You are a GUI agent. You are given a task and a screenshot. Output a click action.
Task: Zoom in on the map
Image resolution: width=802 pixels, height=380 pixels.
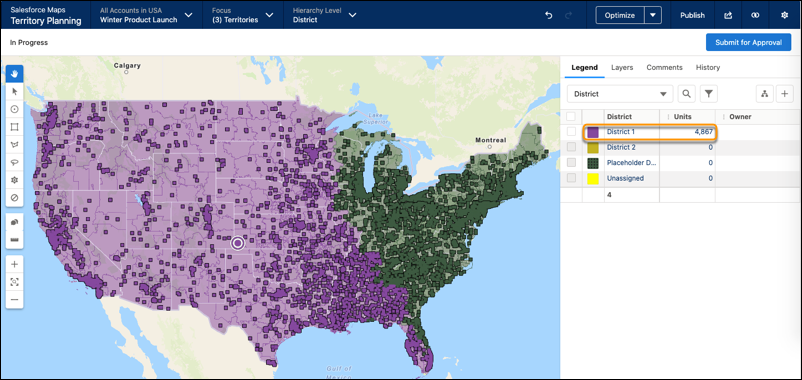pyautogui.click(x=14, y=264)
